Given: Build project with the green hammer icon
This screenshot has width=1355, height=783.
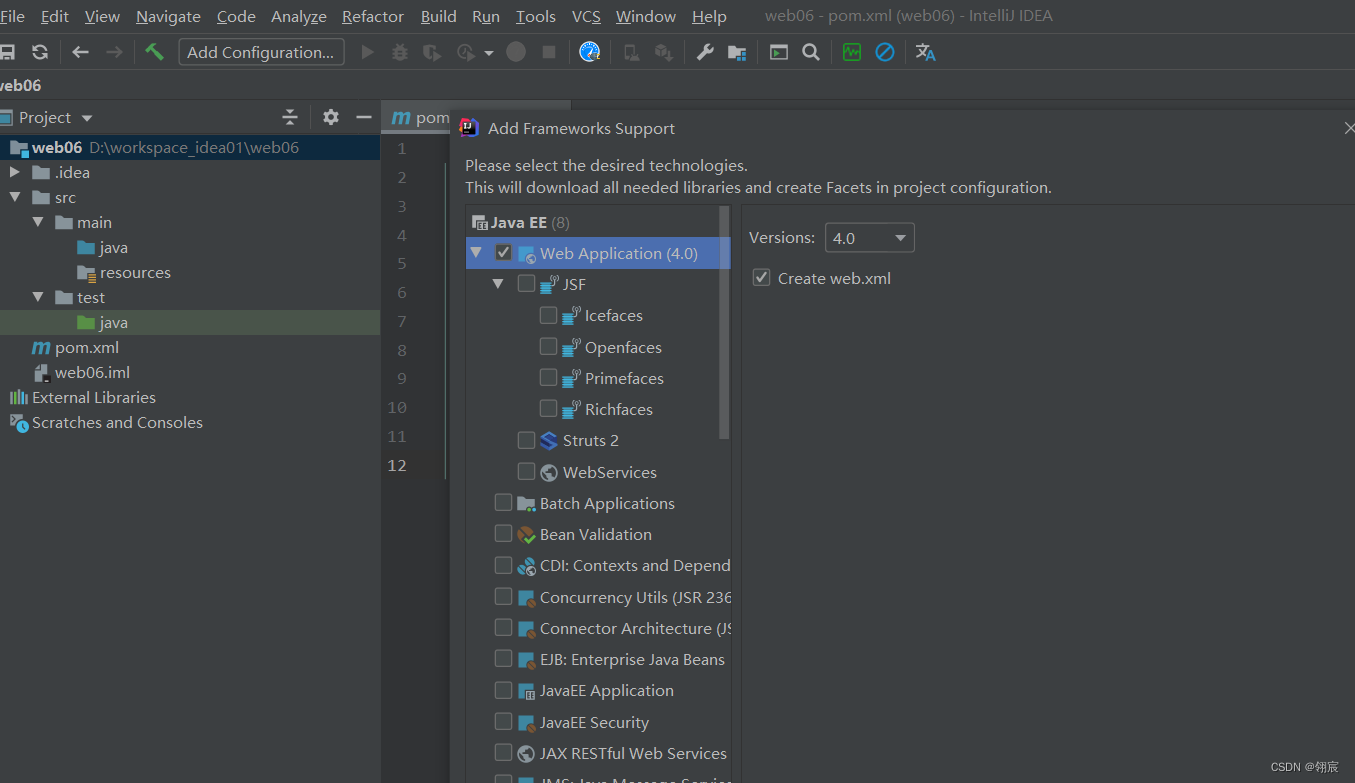Looking at the screenshot, I should (154, 52).
